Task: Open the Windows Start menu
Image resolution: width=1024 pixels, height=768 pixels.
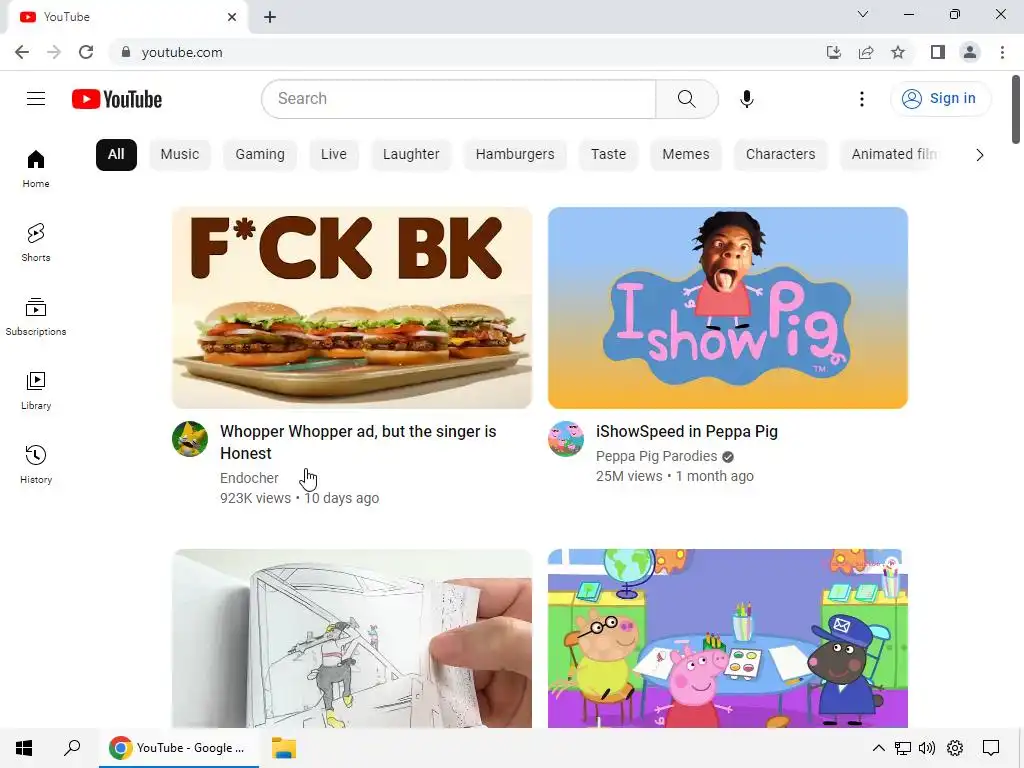Action: [24, 748]
